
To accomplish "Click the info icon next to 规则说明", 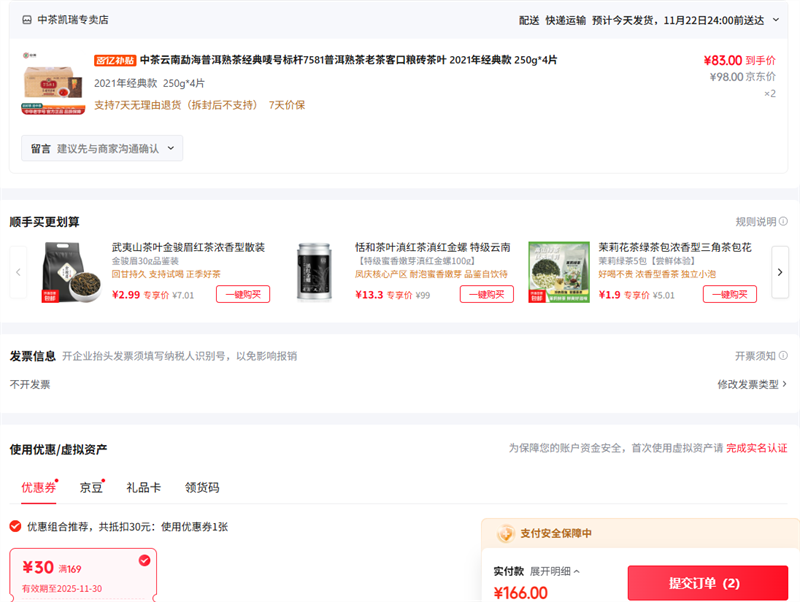I will 783,222.
